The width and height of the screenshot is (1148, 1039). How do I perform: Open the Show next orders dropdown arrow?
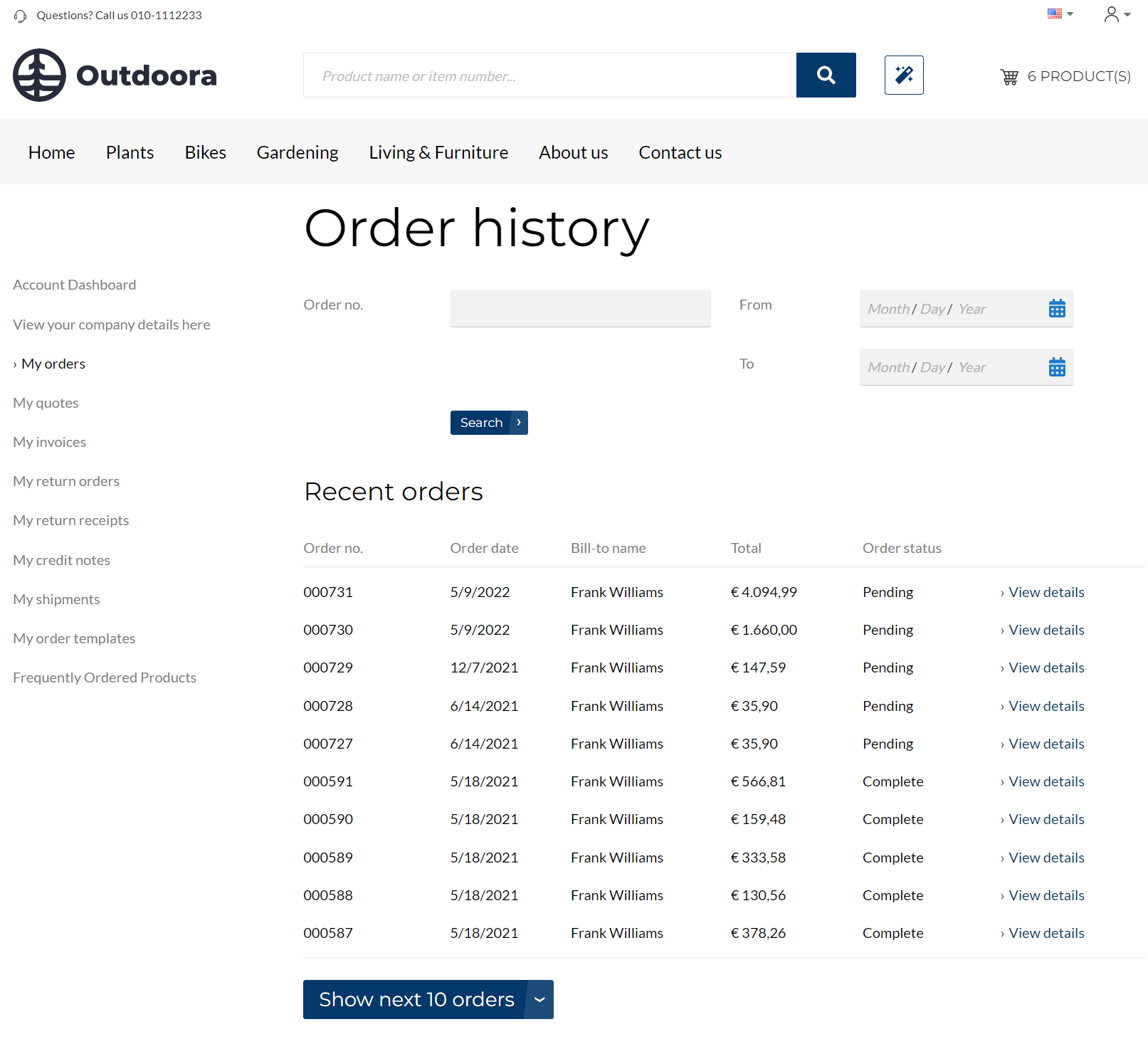pos(539,999)
